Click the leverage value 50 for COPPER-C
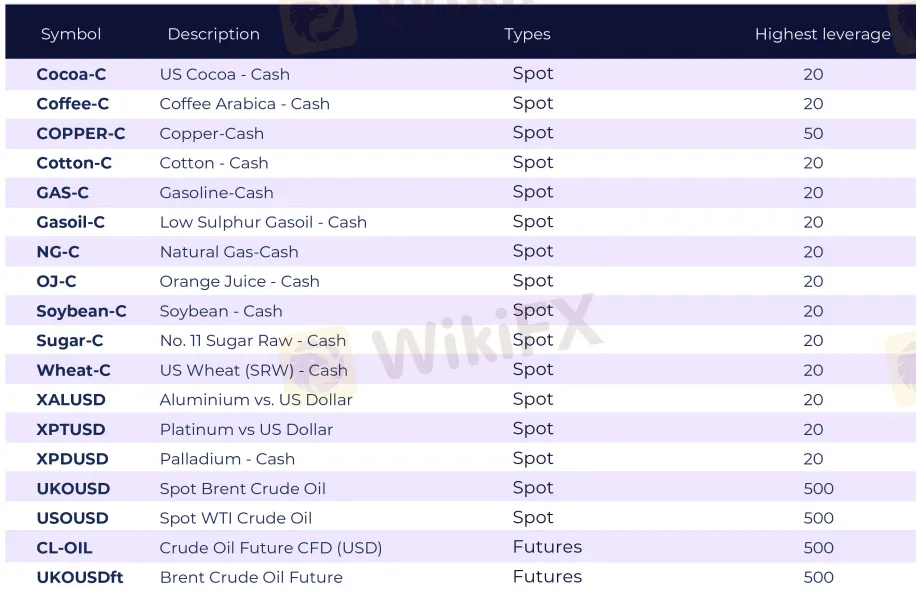 click(813, 133)
